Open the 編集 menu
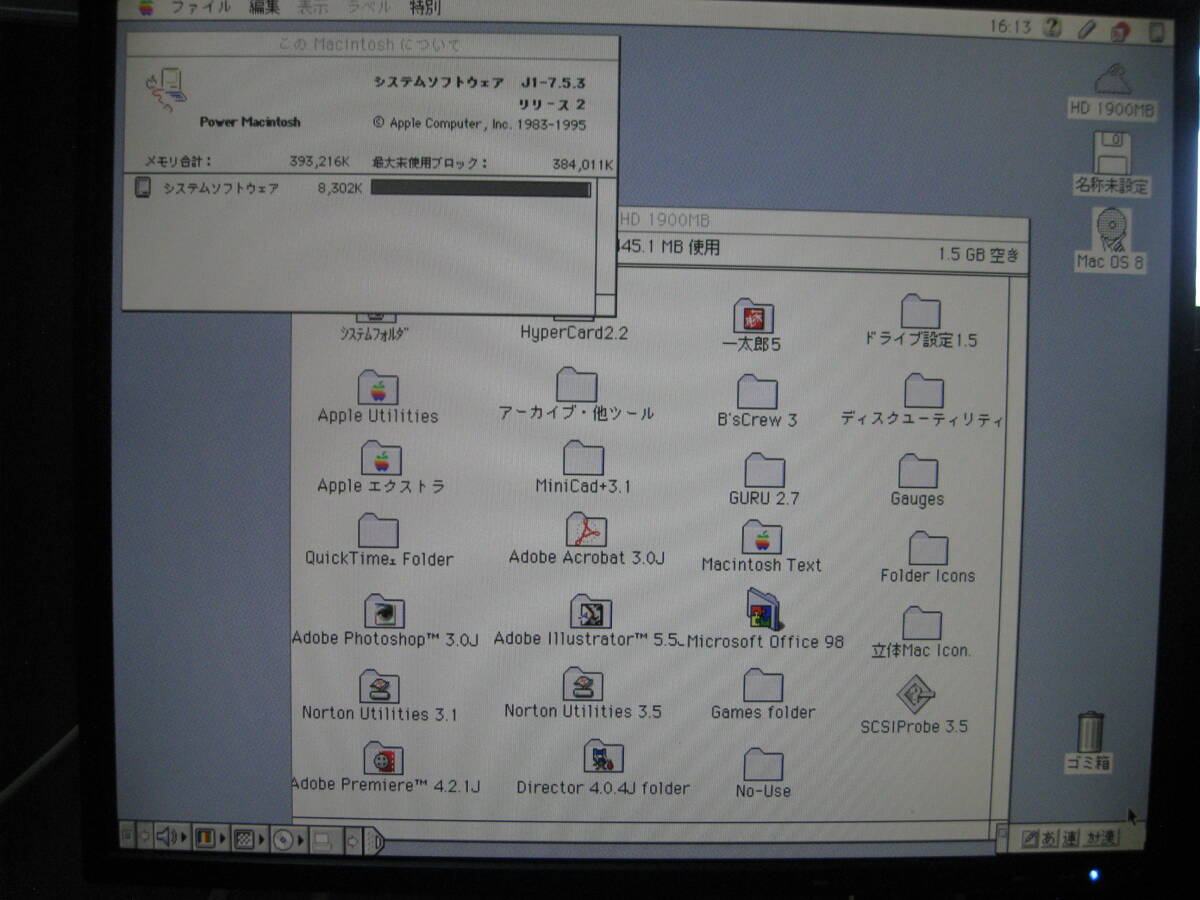 click(265, 8)
